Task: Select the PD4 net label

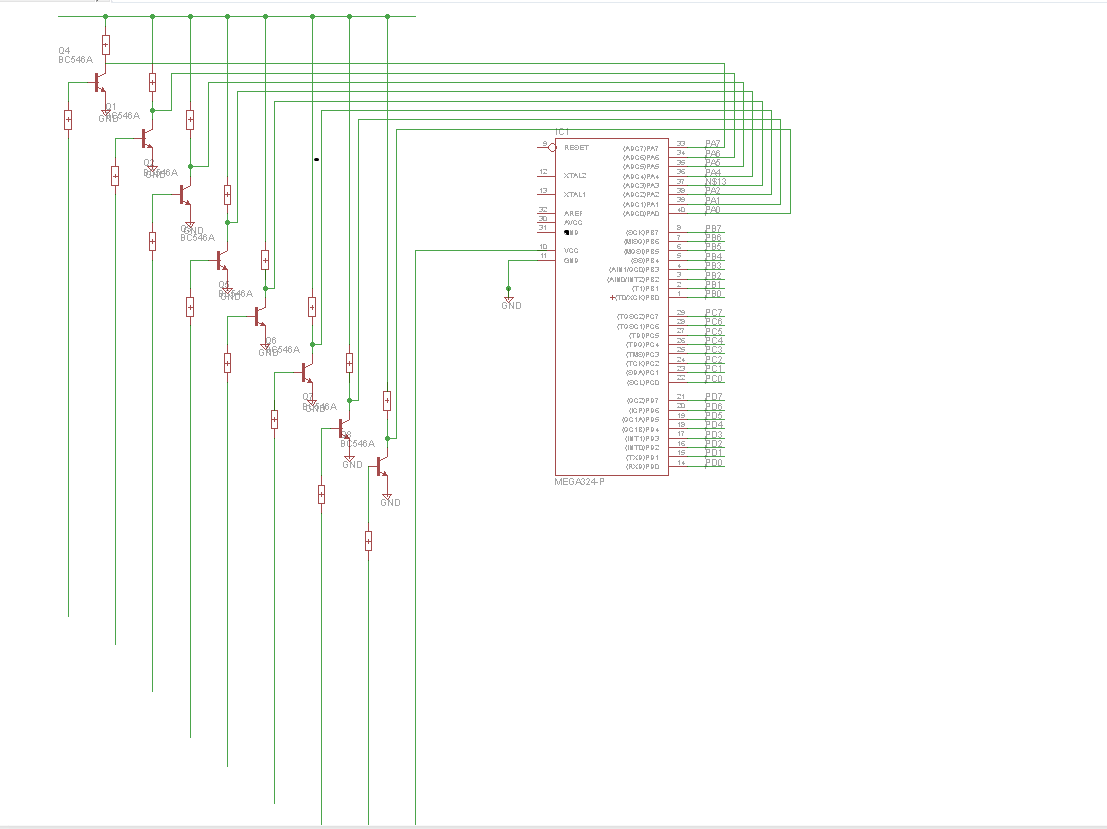Action: pos(714,425)
